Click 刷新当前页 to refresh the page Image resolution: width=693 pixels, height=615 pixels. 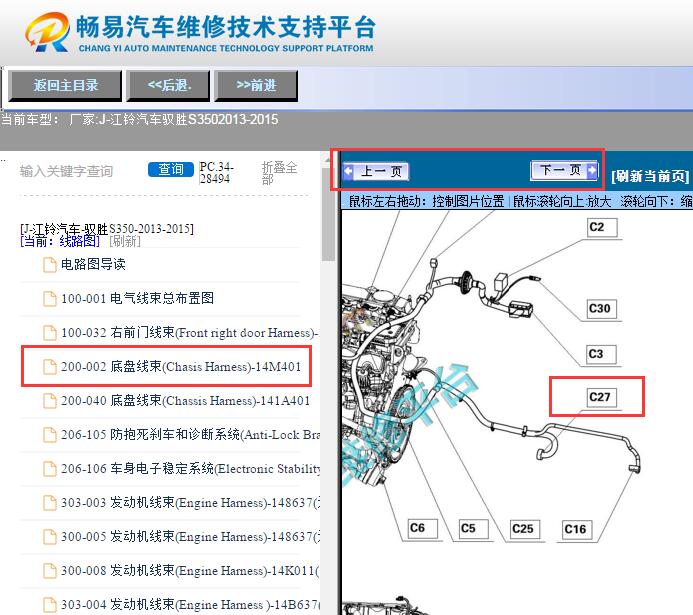[x=650, y=176]
